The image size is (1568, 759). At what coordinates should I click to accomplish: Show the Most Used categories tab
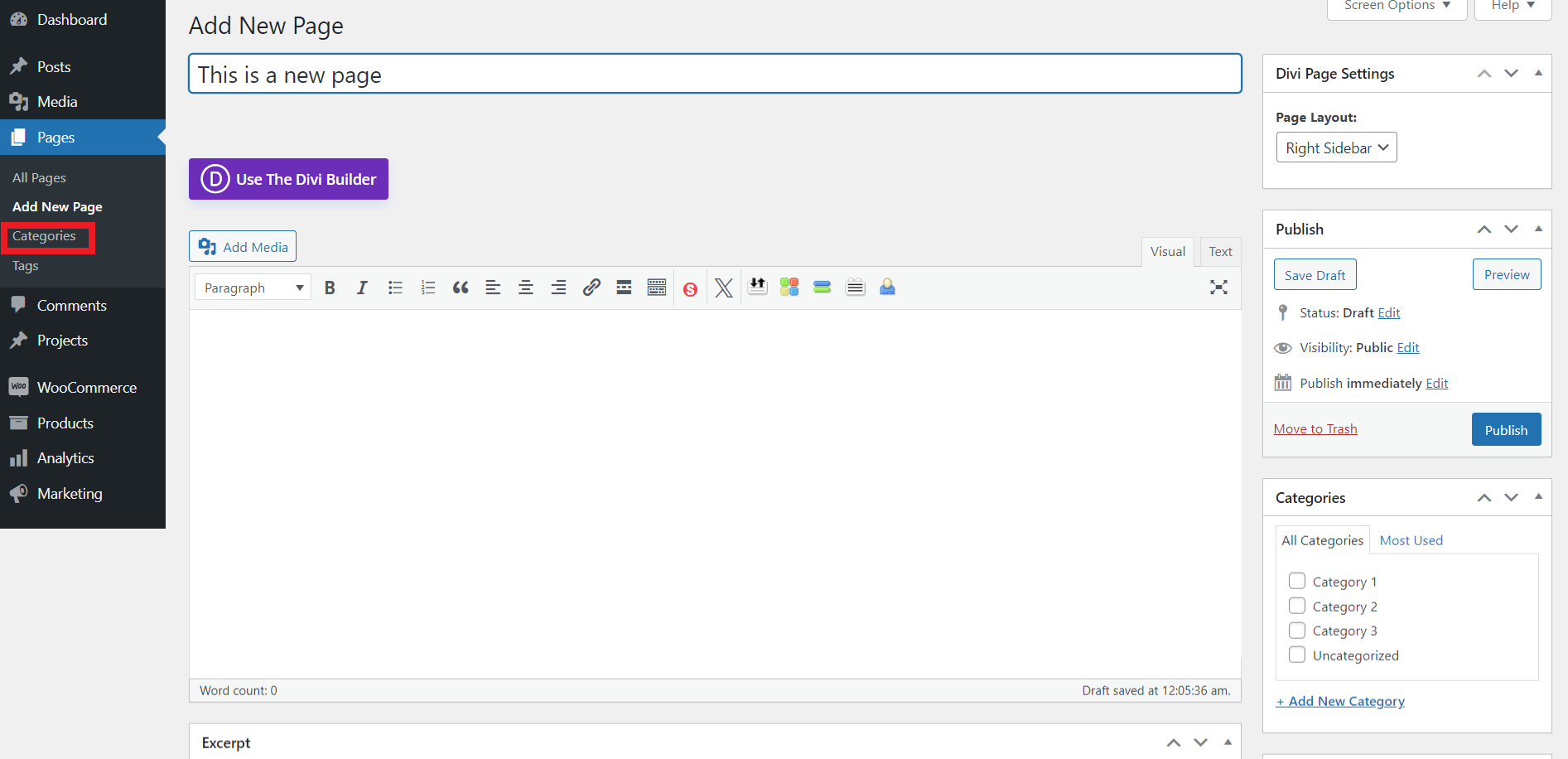coord(1411,540)
